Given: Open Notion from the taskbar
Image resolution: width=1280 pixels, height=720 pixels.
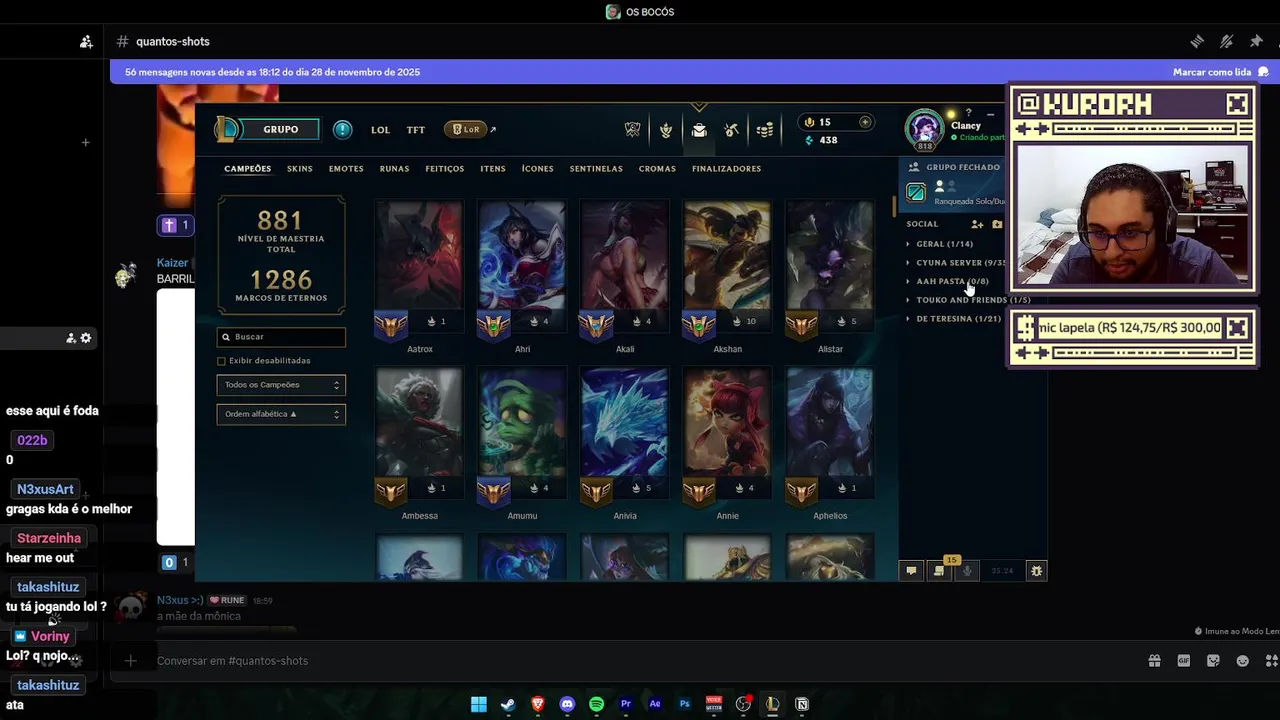Looking at the screenshot, I should pyautogui.click(x=802, y=704).
